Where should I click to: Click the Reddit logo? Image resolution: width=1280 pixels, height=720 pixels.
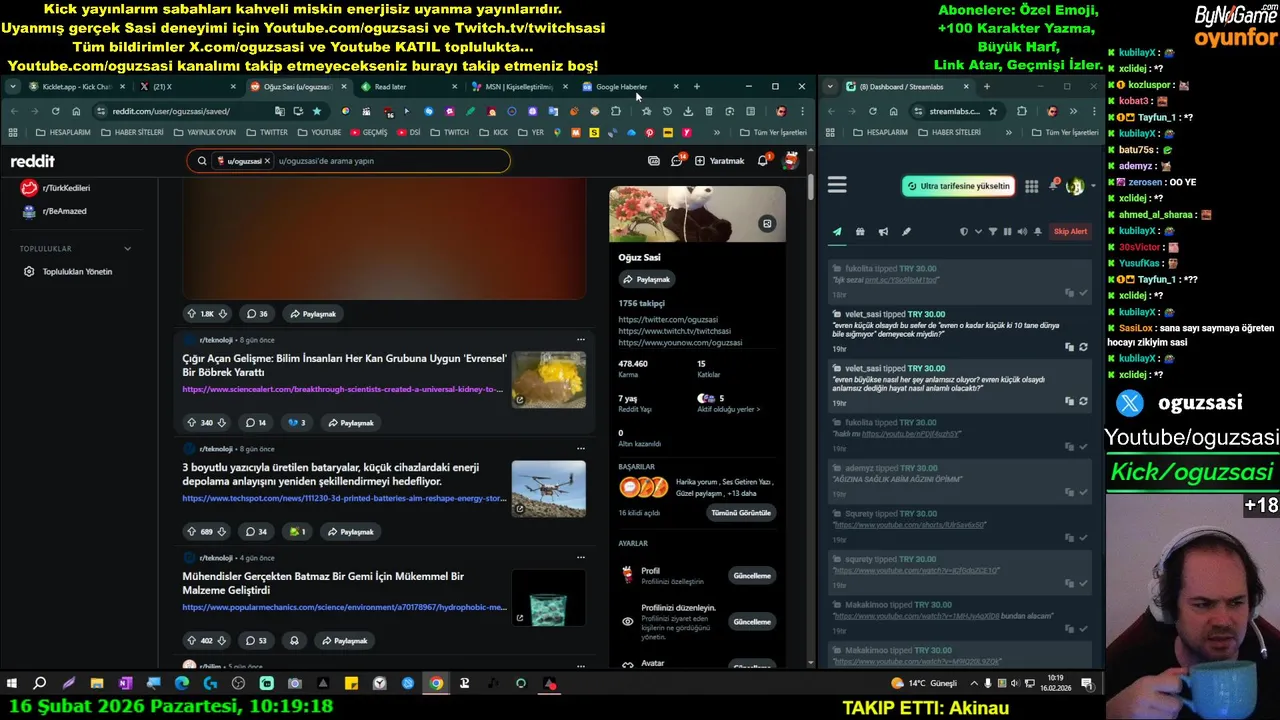point(33,161)
